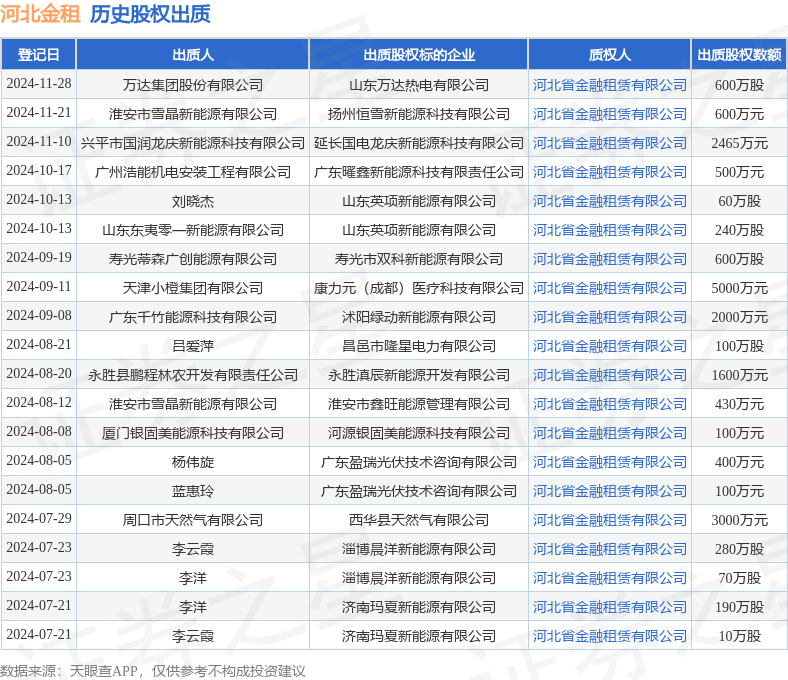Select 河源银固美能源科技有限公司 cell
The width and height of the screenshot is (788, 680).
[419, 433]
